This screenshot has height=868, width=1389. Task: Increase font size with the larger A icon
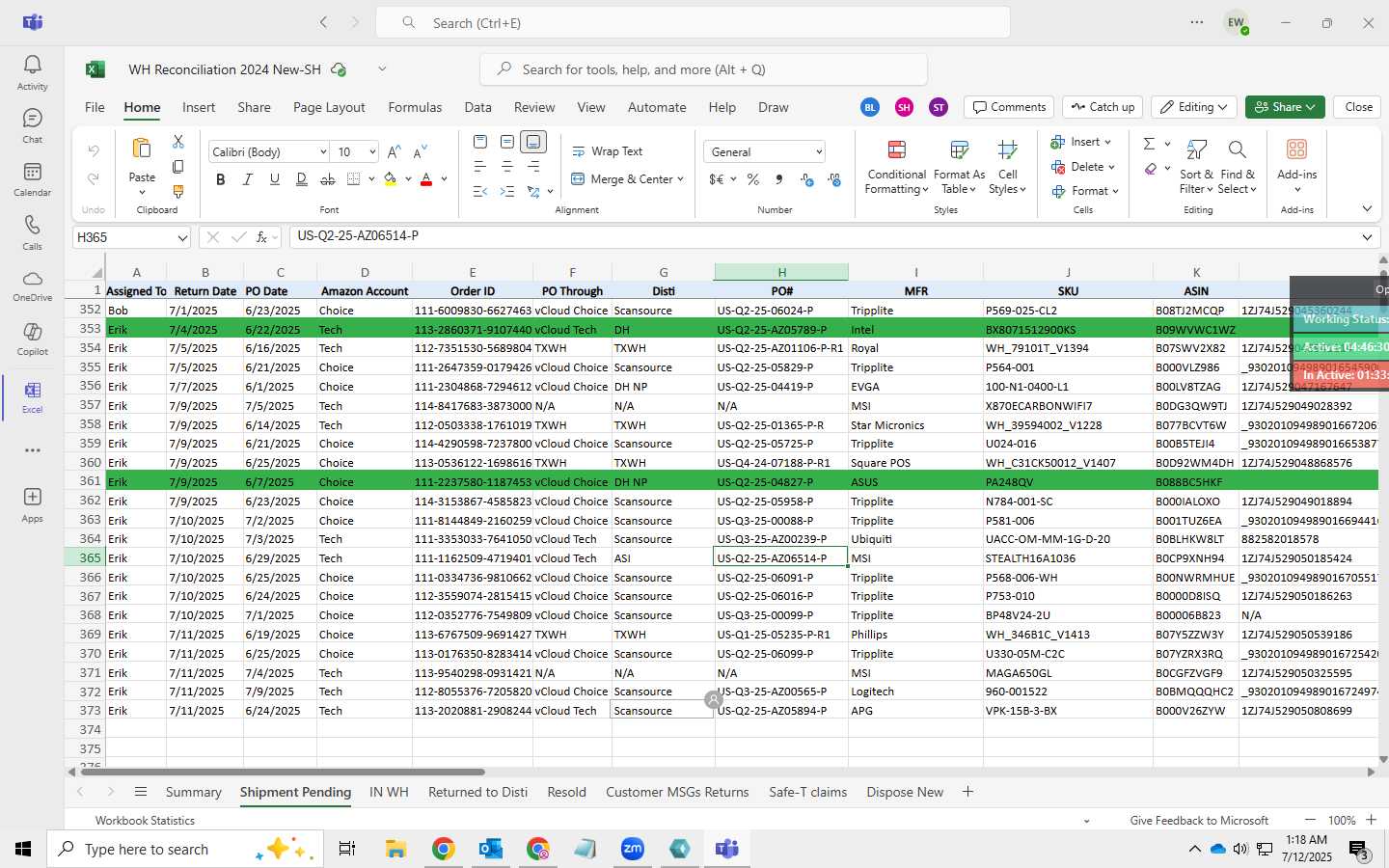[x=394, y=152]
